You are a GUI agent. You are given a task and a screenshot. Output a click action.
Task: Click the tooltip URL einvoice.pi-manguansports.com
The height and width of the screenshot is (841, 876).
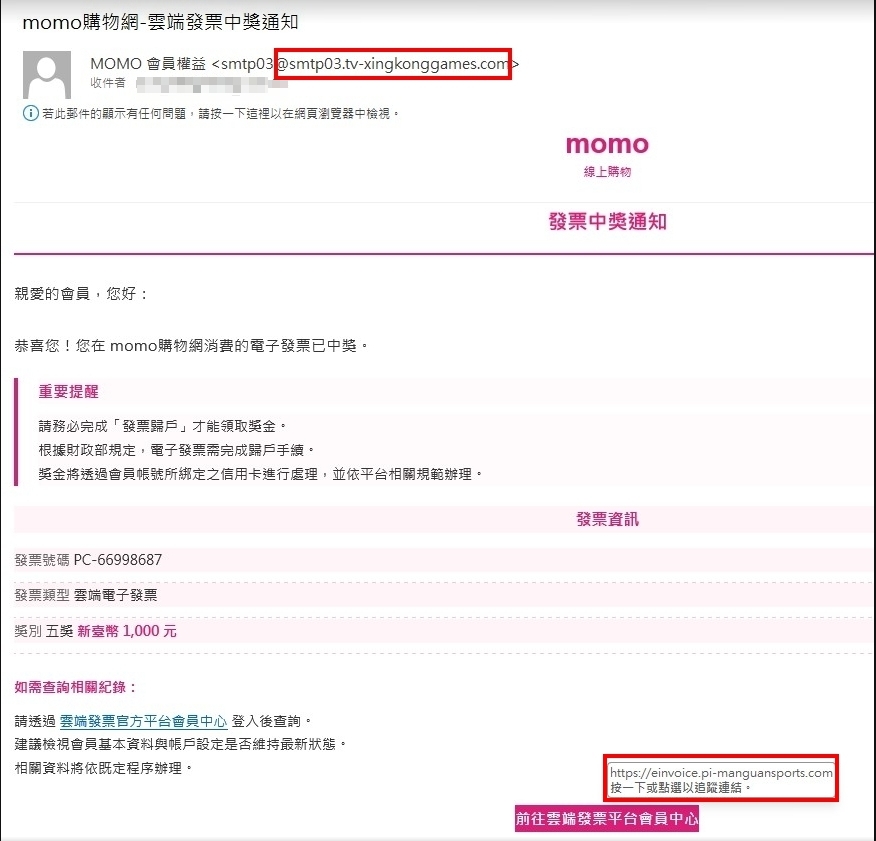[x=721, y=773]
